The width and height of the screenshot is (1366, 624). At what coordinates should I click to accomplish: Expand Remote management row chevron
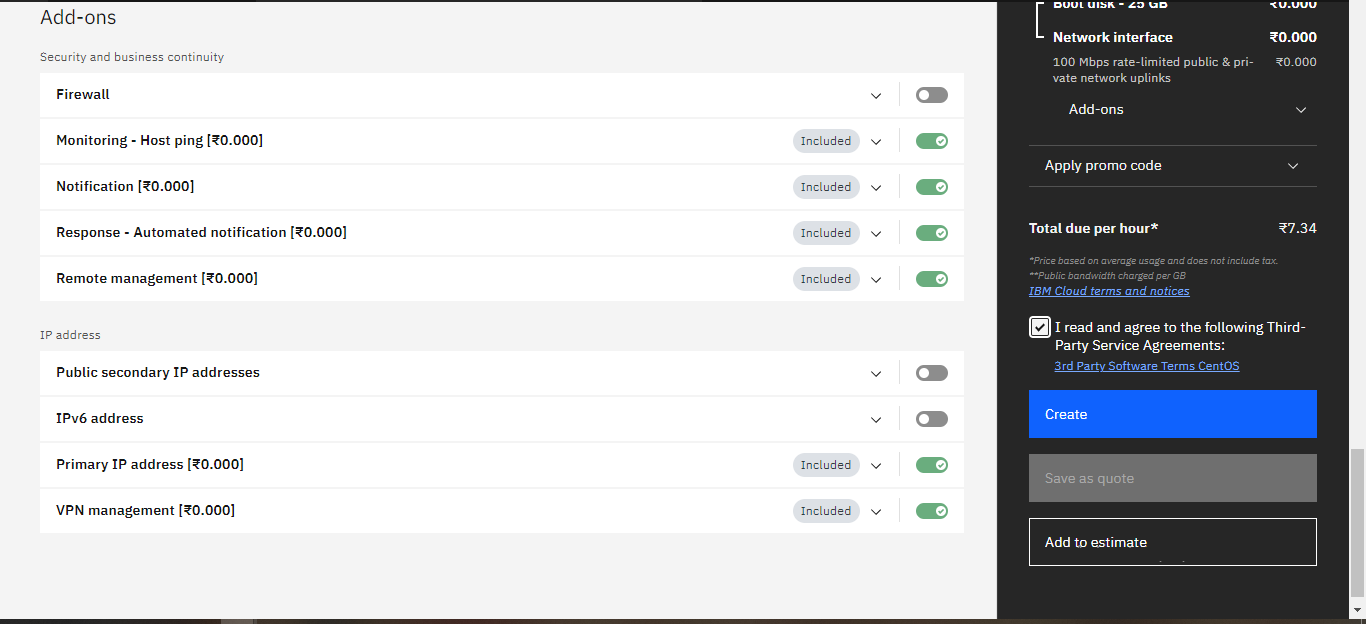[x=876, y=280]
